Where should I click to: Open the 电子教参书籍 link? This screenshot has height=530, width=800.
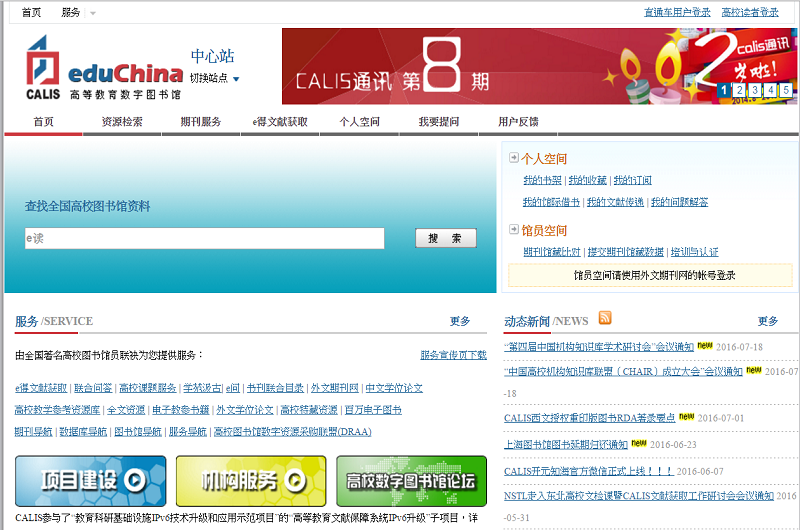[181, 410]
